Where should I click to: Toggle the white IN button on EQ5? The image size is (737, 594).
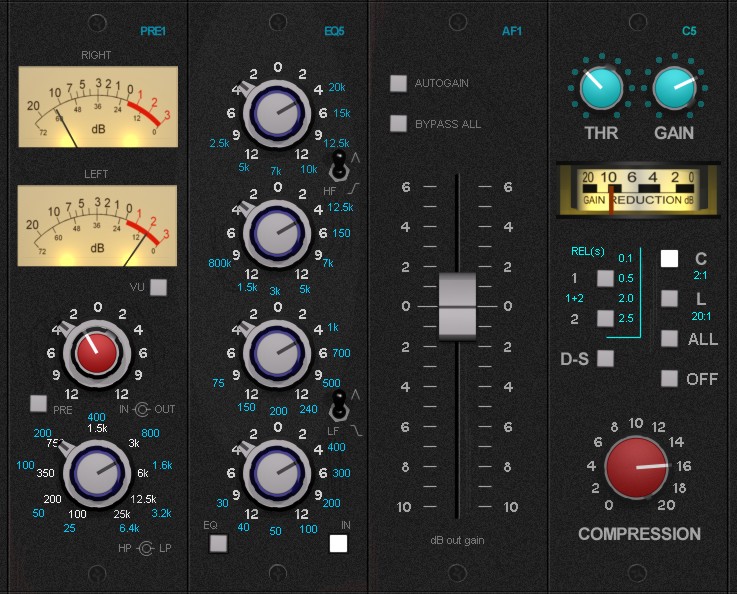coord(338,543)
